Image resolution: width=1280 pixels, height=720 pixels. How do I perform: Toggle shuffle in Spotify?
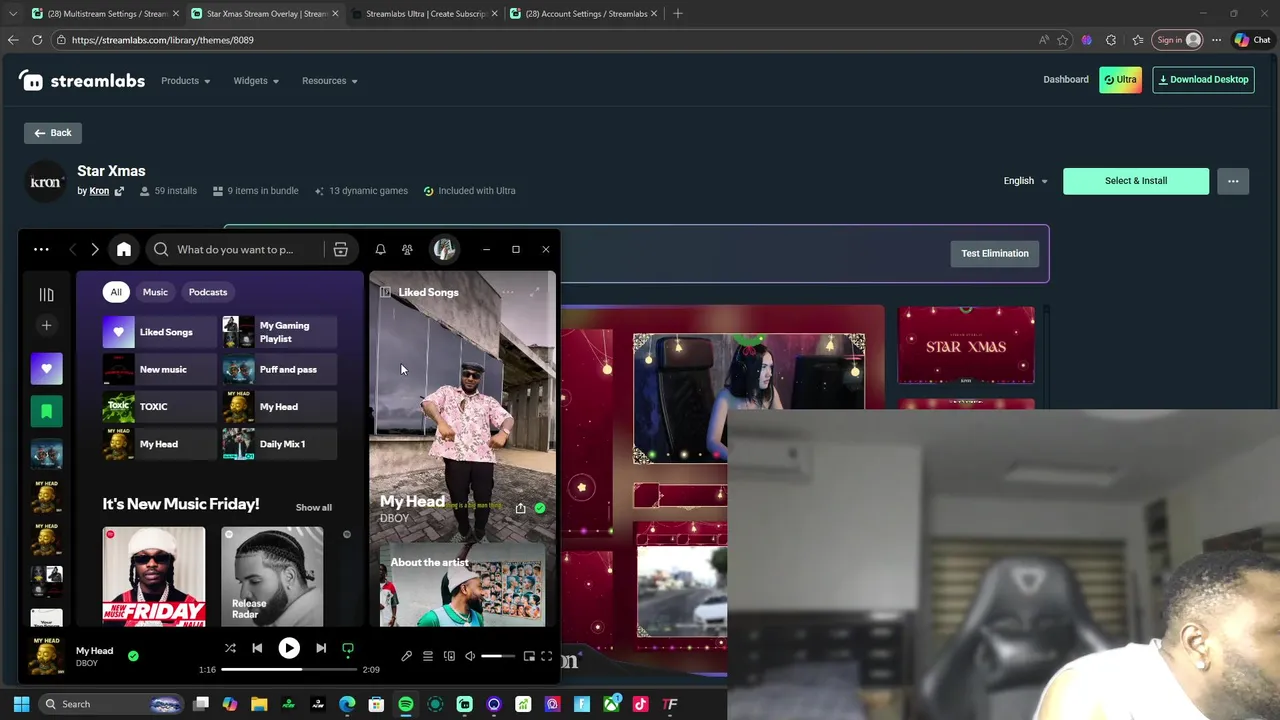[x=230, y=648]
